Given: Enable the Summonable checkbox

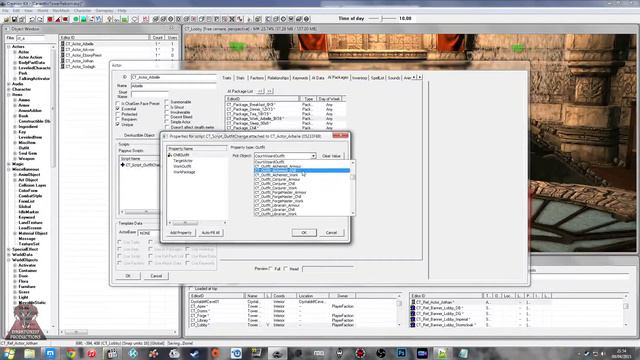Looking at the screenshot, I should (167, 102).
